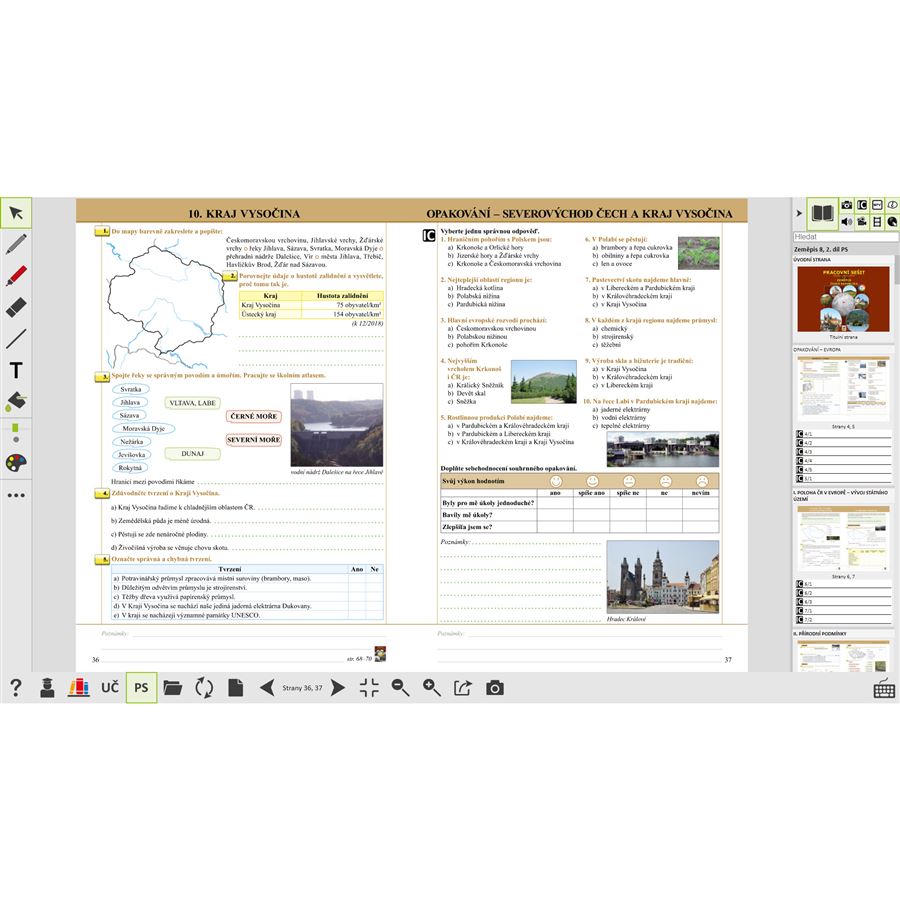Collapse the right side panel arrow
The width and height of the screenshot is (900, 900).
[798, 213]
